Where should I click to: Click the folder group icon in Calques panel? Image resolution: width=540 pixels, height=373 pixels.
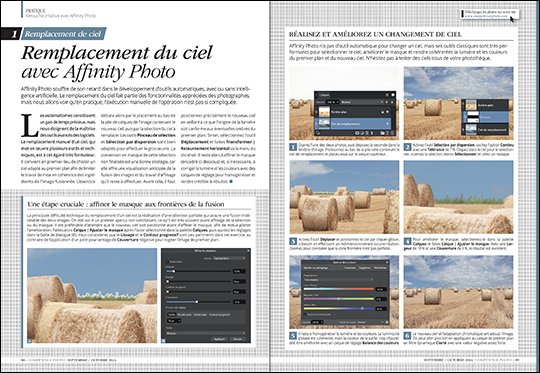pos(382,133)
